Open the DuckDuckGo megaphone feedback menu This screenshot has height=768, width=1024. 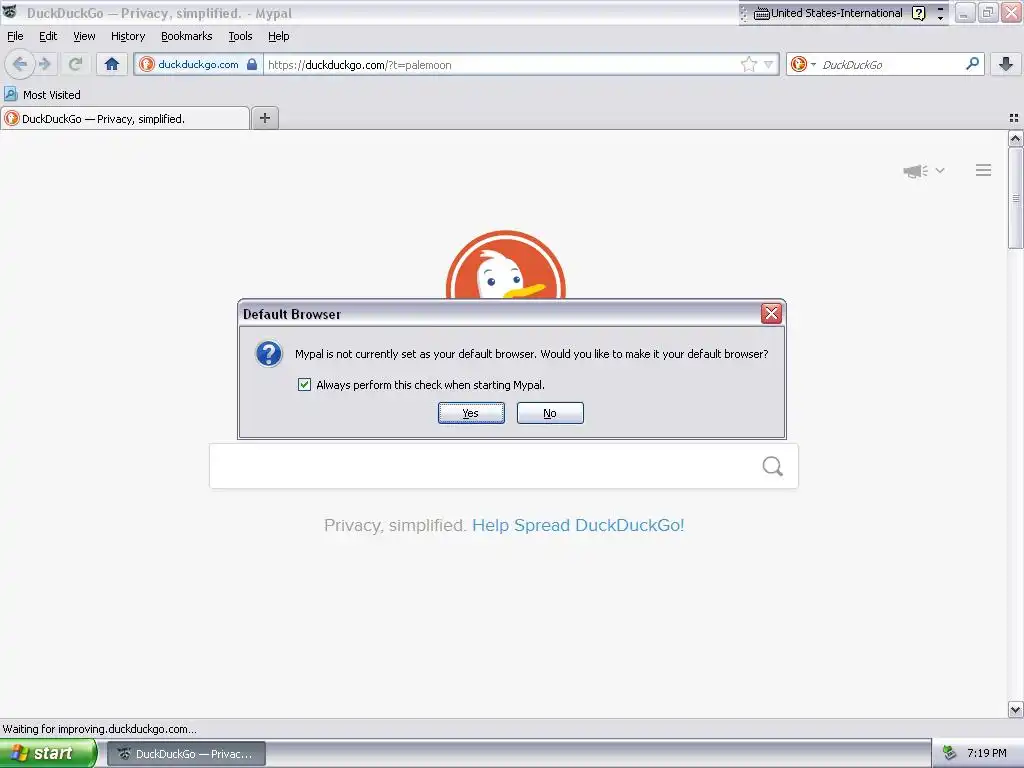coord(923,170)
